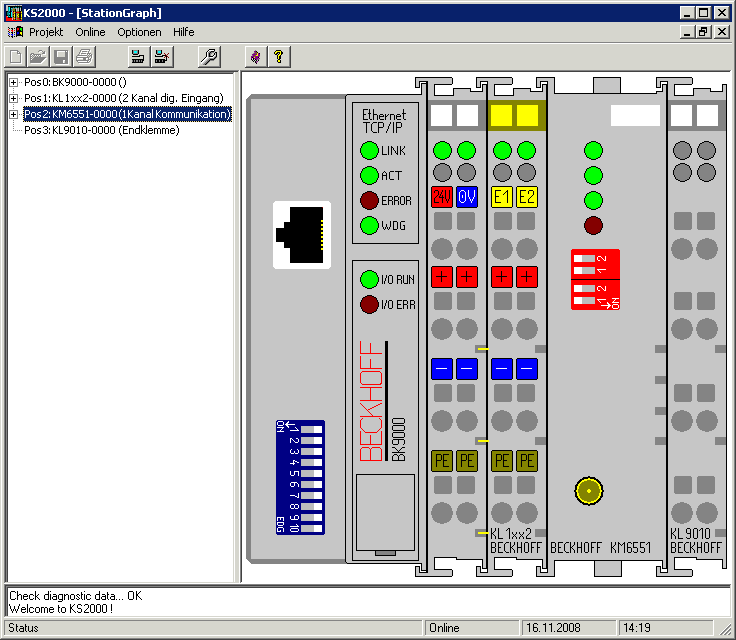Viewport: 736px width, 640px height.
Task: Click the top green LED on KM6551 module
Action: click(593, 151)
